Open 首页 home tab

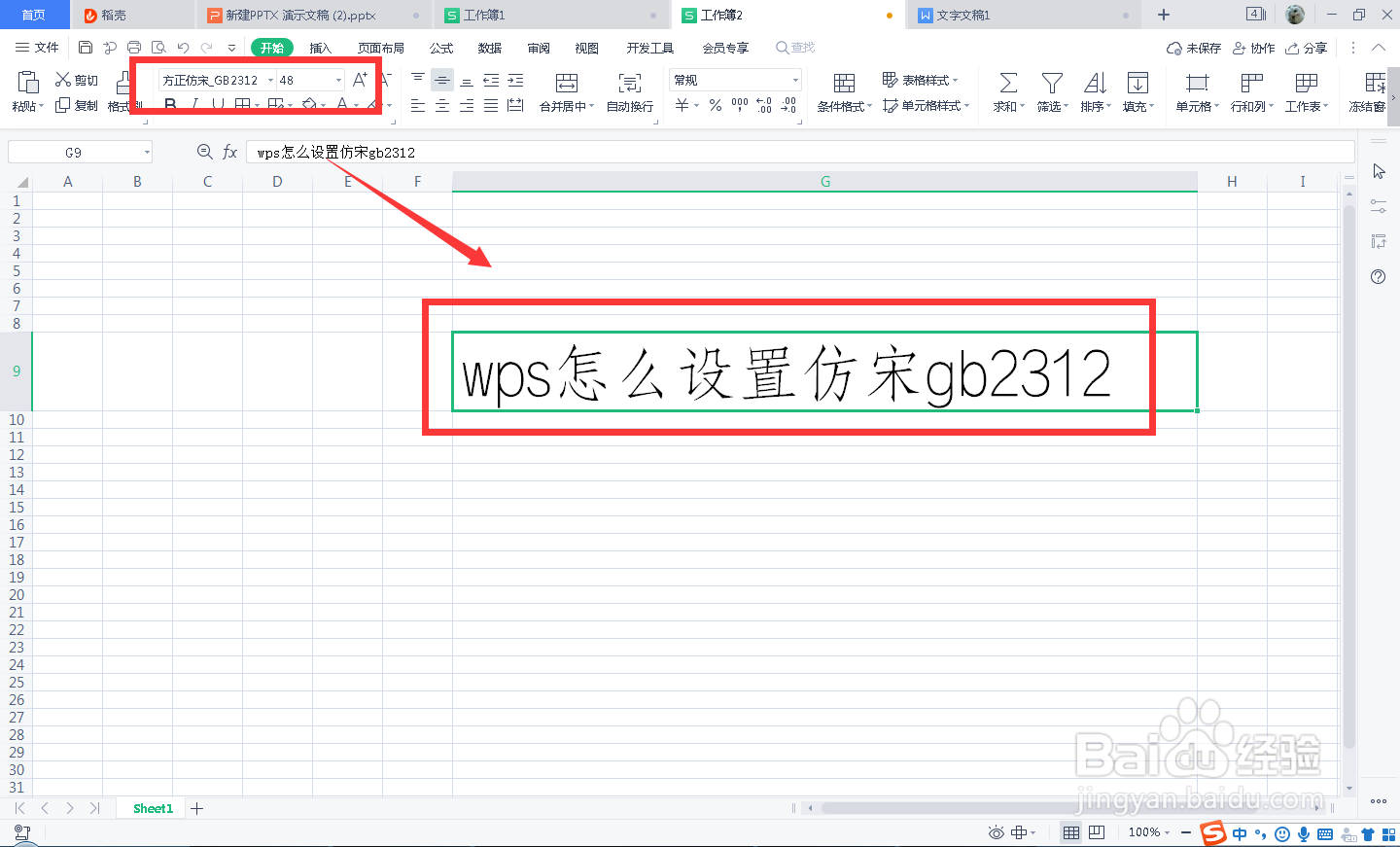point(34,15)
